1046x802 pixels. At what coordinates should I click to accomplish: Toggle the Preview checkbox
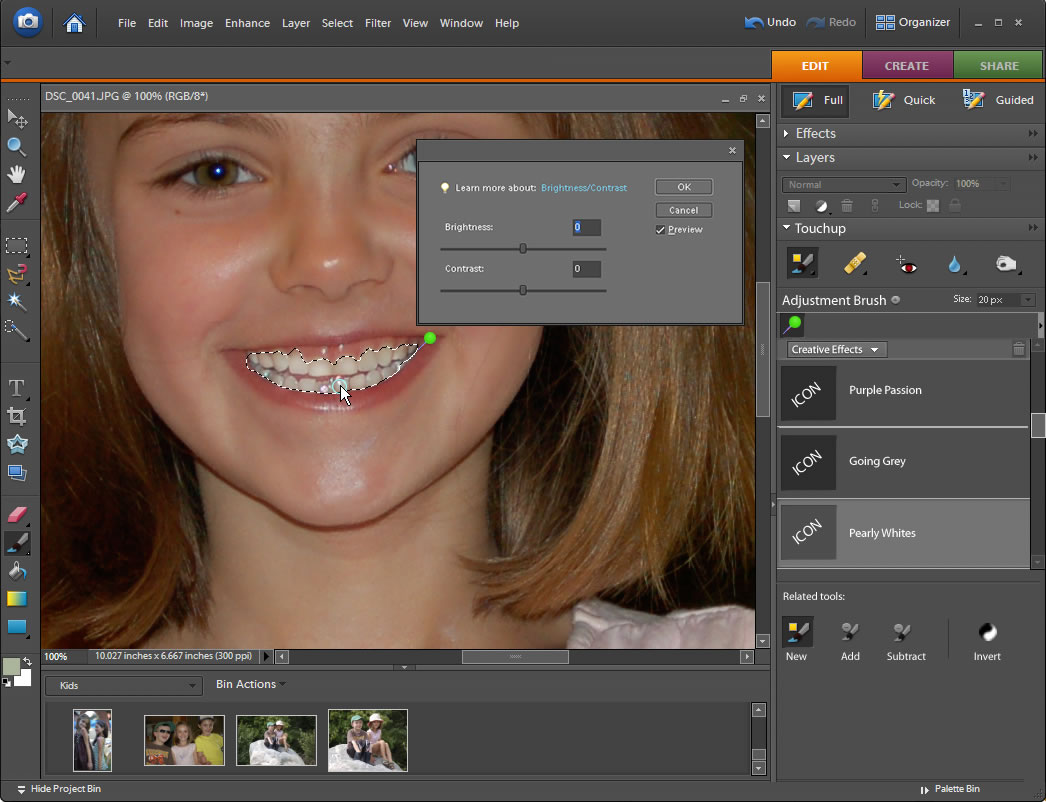[660, 230]
